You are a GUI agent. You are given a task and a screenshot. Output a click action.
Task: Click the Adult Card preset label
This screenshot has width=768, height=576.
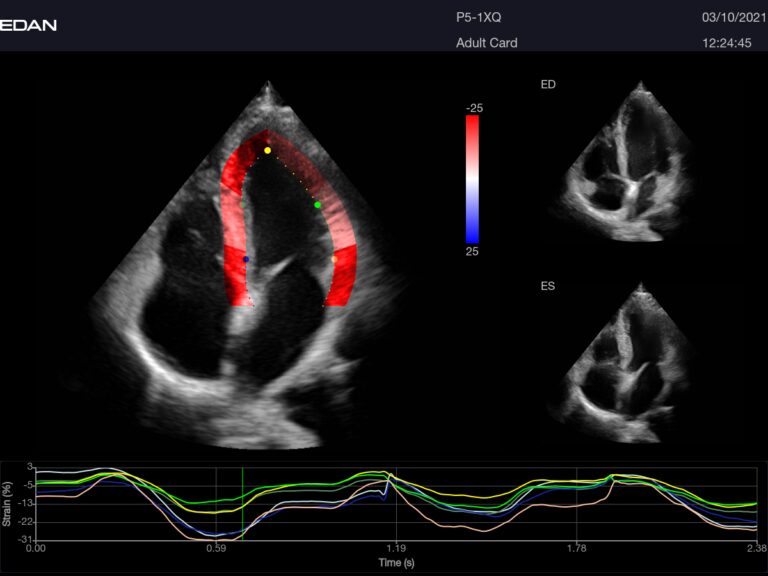pyautogui.click(x=486, y=43)
